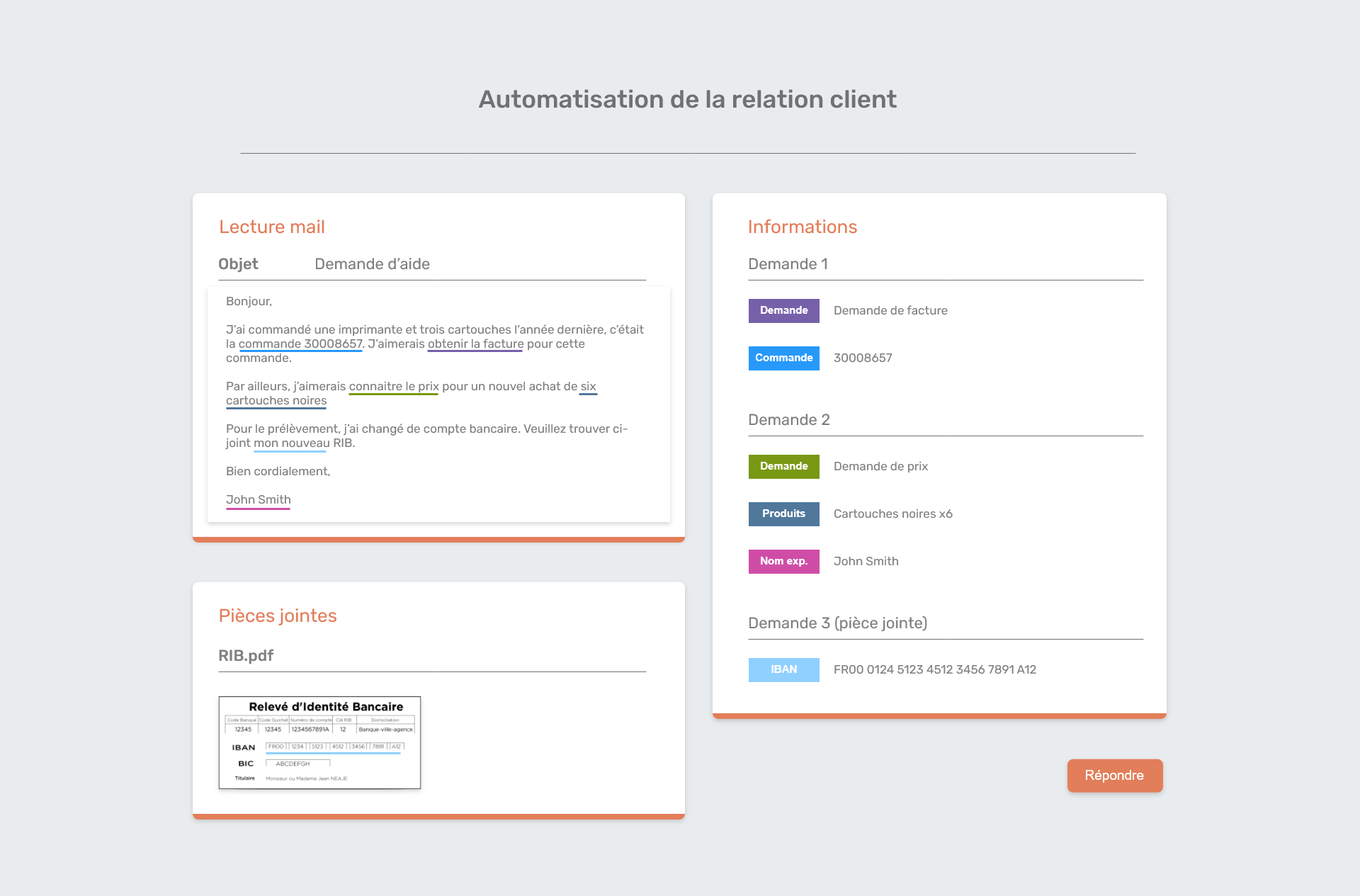This screenshot has width=1360, height=896.
Task: Select the Demande 3 (pièce jointe) header
Action: pos(837,623)
